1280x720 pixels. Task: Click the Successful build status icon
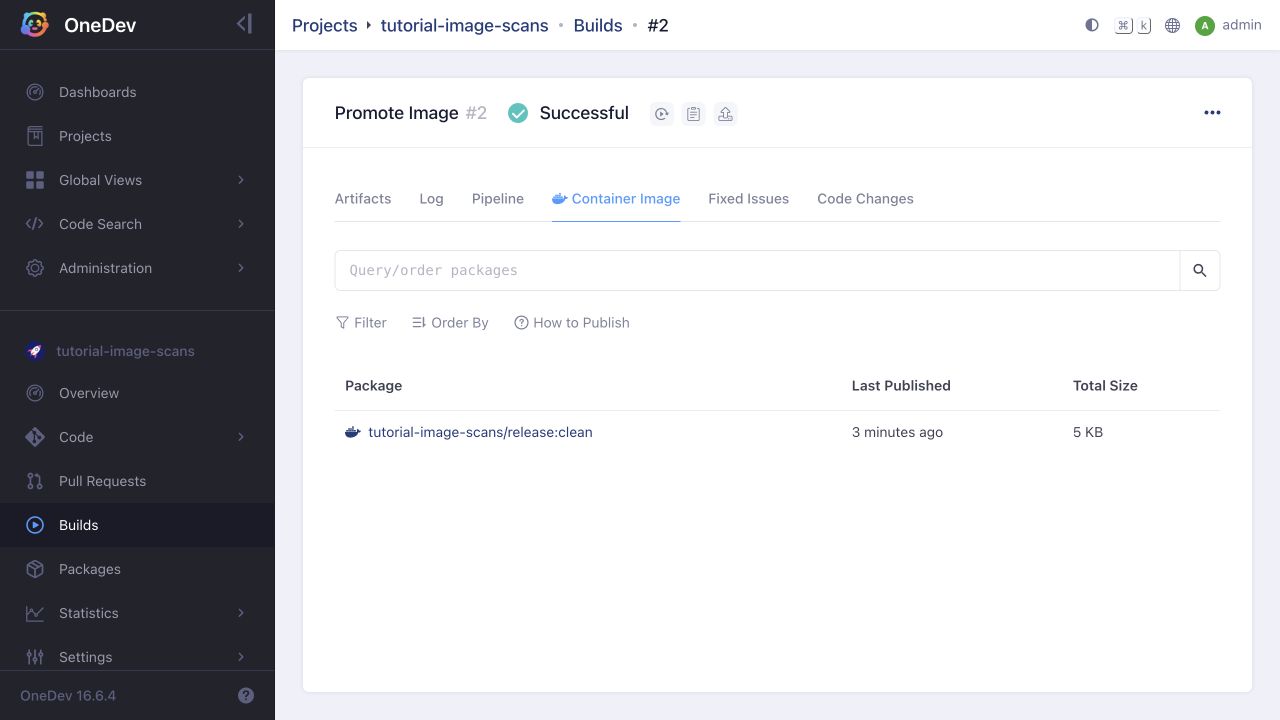point(518,113)
